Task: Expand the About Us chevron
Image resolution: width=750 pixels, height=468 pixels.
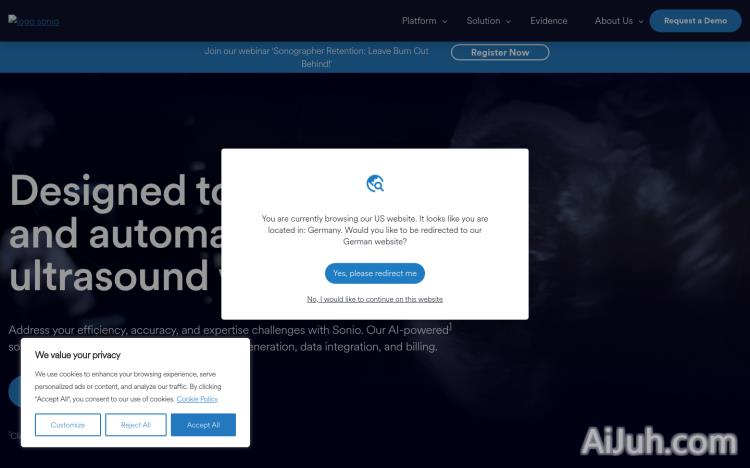Action: 640,21
